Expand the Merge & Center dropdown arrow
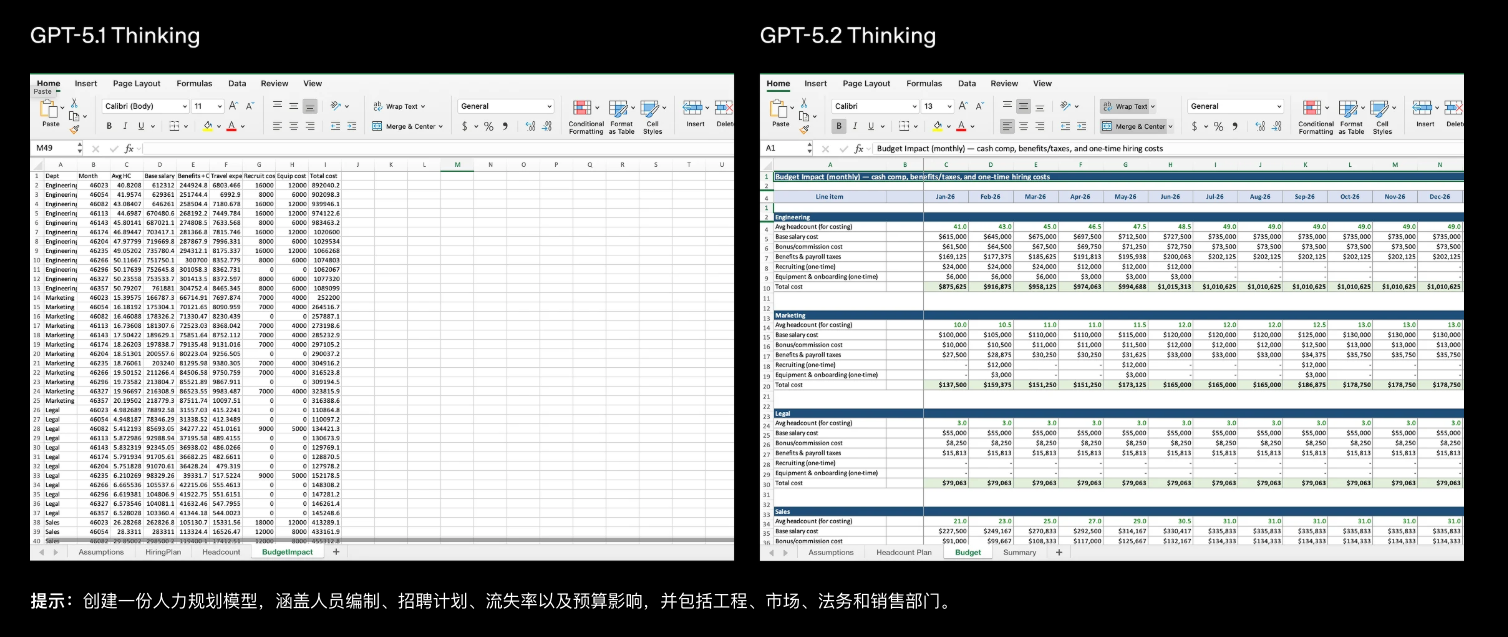 1170,126
